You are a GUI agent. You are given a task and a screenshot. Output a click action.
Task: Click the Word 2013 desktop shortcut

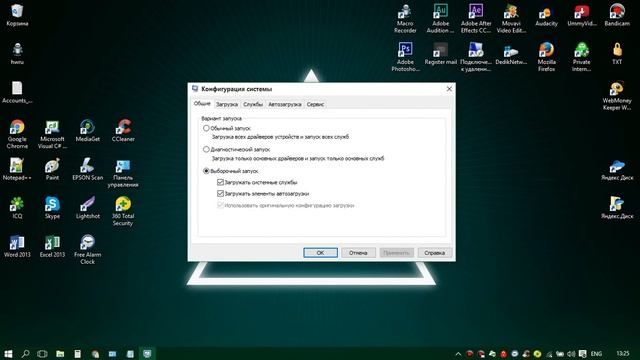(x=17, y=246)
